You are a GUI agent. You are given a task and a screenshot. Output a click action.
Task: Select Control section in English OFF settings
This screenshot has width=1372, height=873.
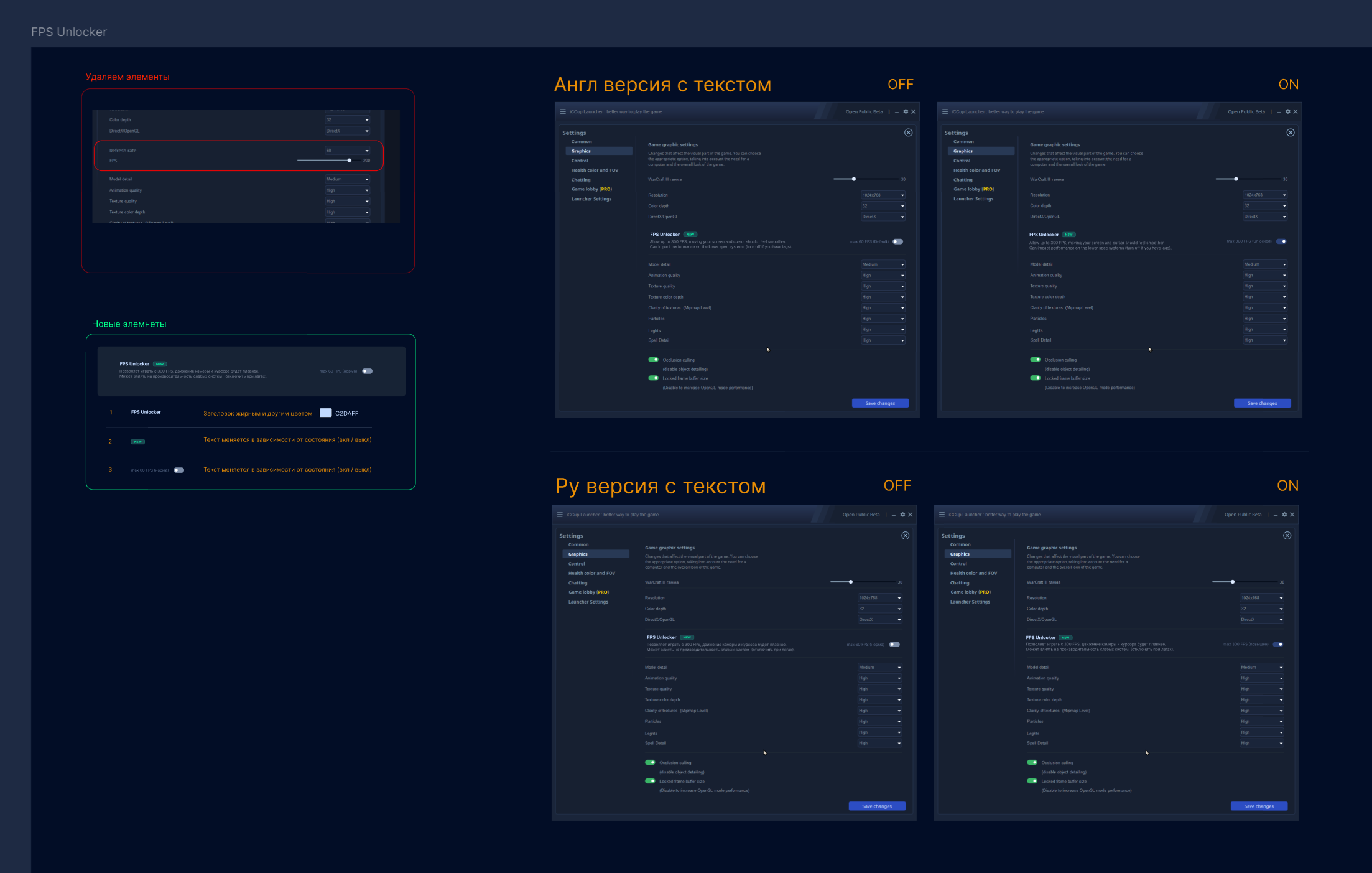pyautogui.click(x=580, y=161)
